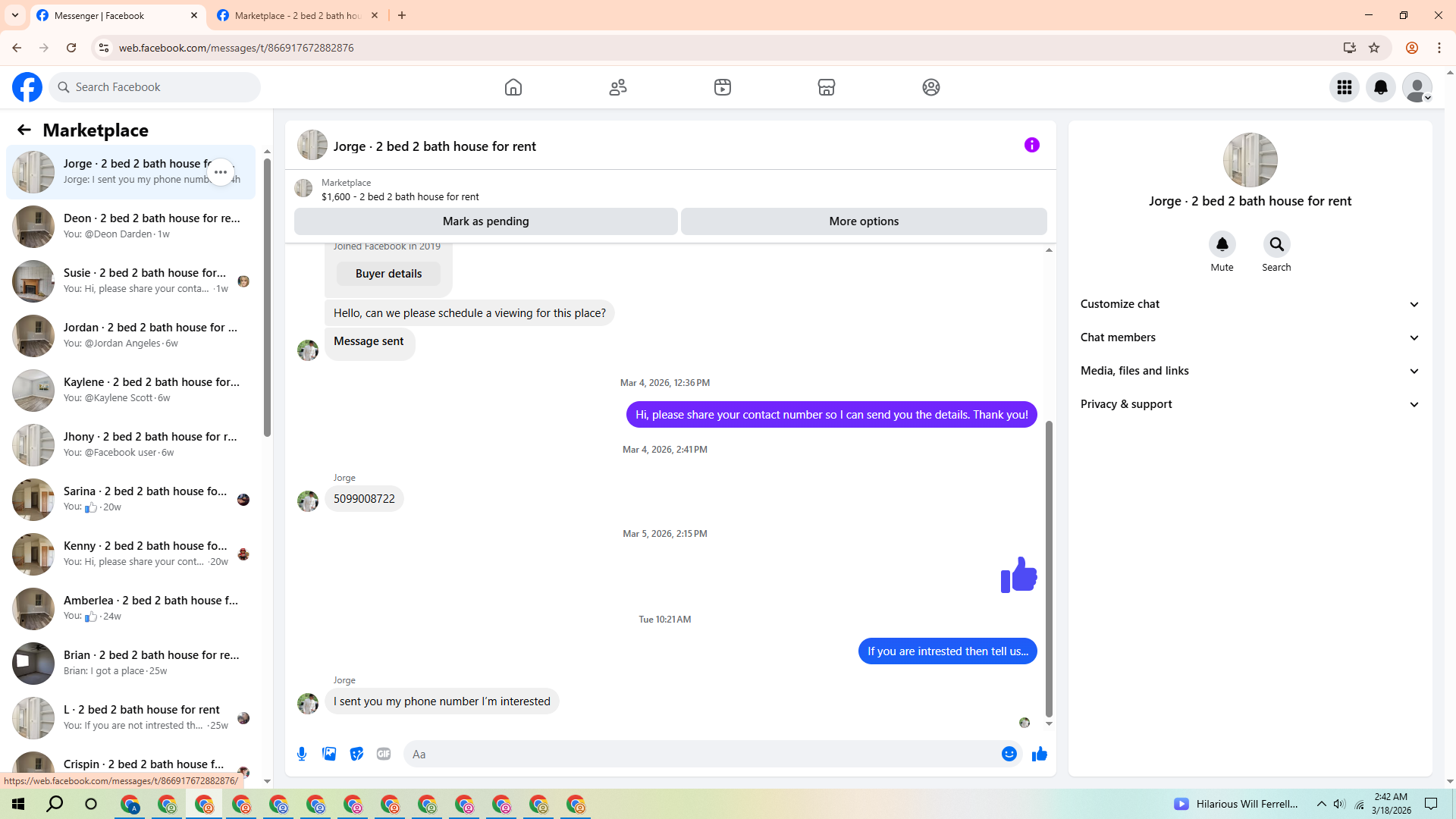
Task: Bookmark this page with the star
Action: pyautogui.click(x=1374, y=48)
